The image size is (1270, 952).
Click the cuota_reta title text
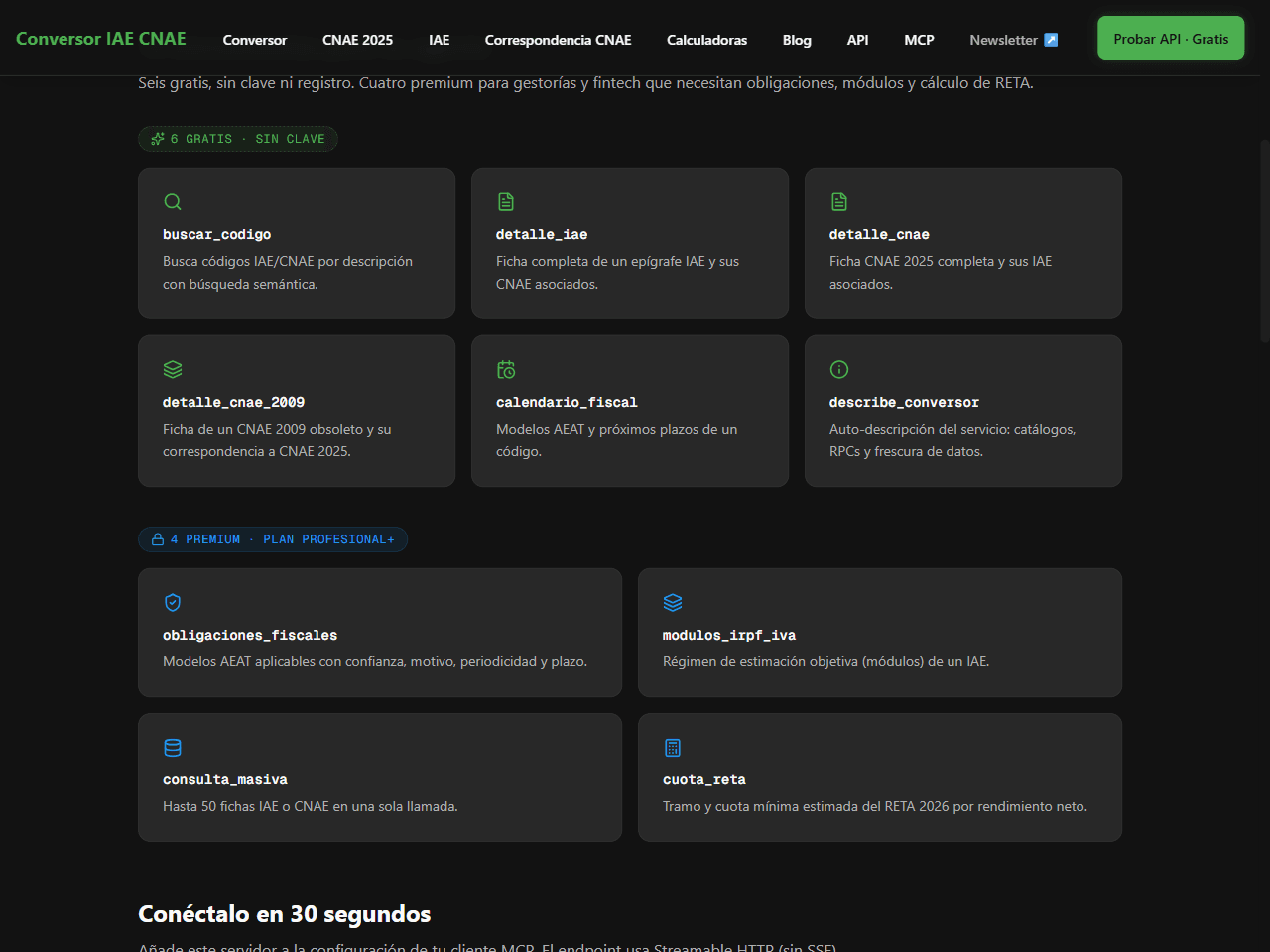click(x=704, y=780)
